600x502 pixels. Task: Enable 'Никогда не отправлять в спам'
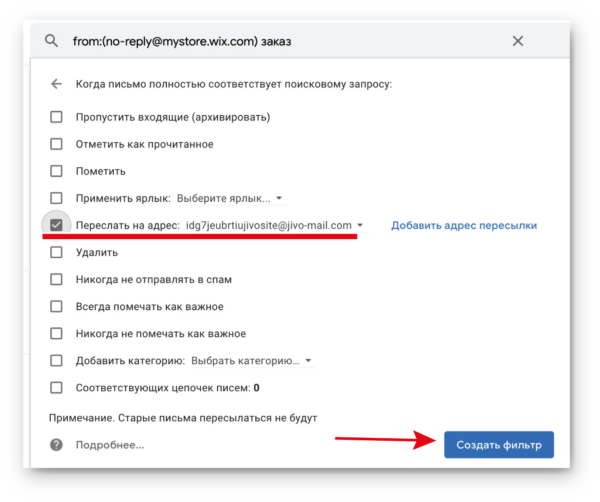coord(56,279)
